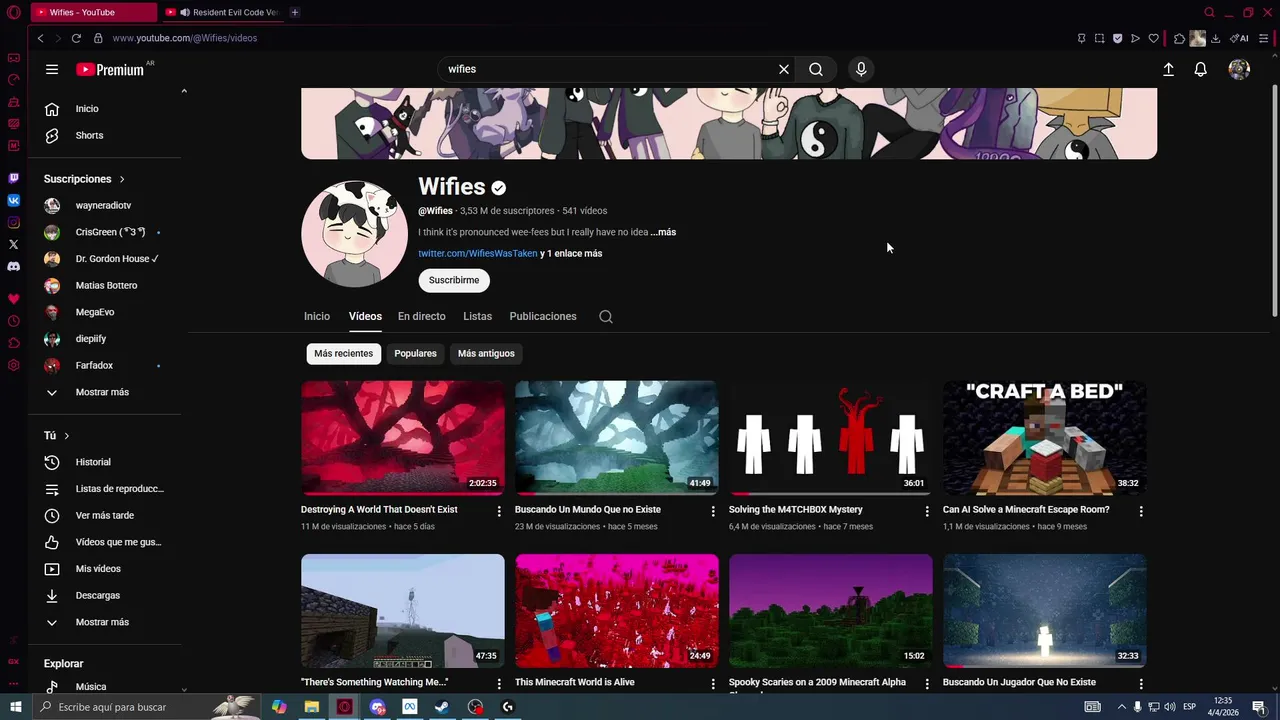The height and width of the screenshot is (720, 1280).
Task: Open twitter.com/WifiesWasTaken link
Action: click(478, 254)
